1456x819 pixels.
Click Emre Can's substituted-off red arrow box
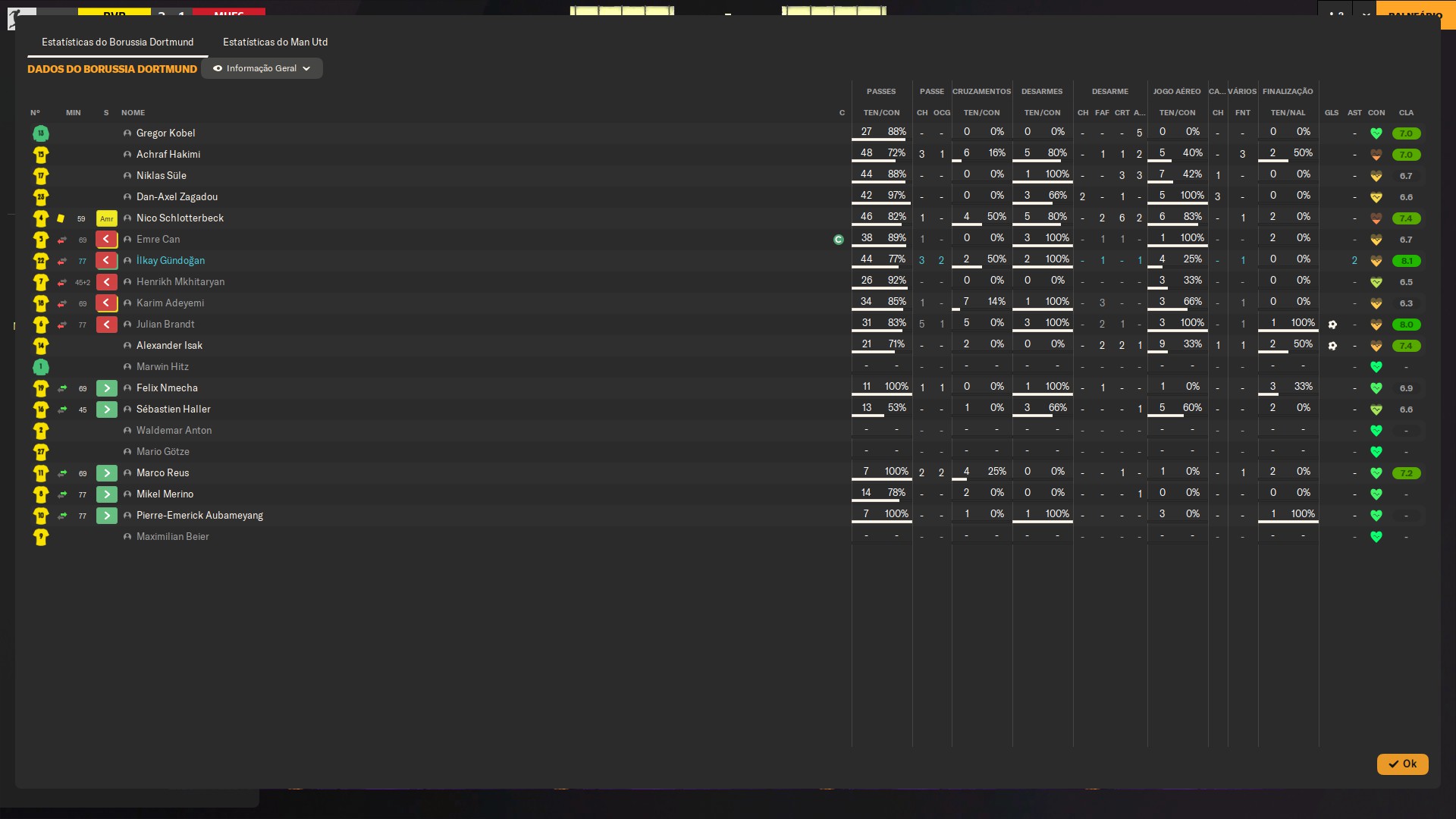pos(107,240)
